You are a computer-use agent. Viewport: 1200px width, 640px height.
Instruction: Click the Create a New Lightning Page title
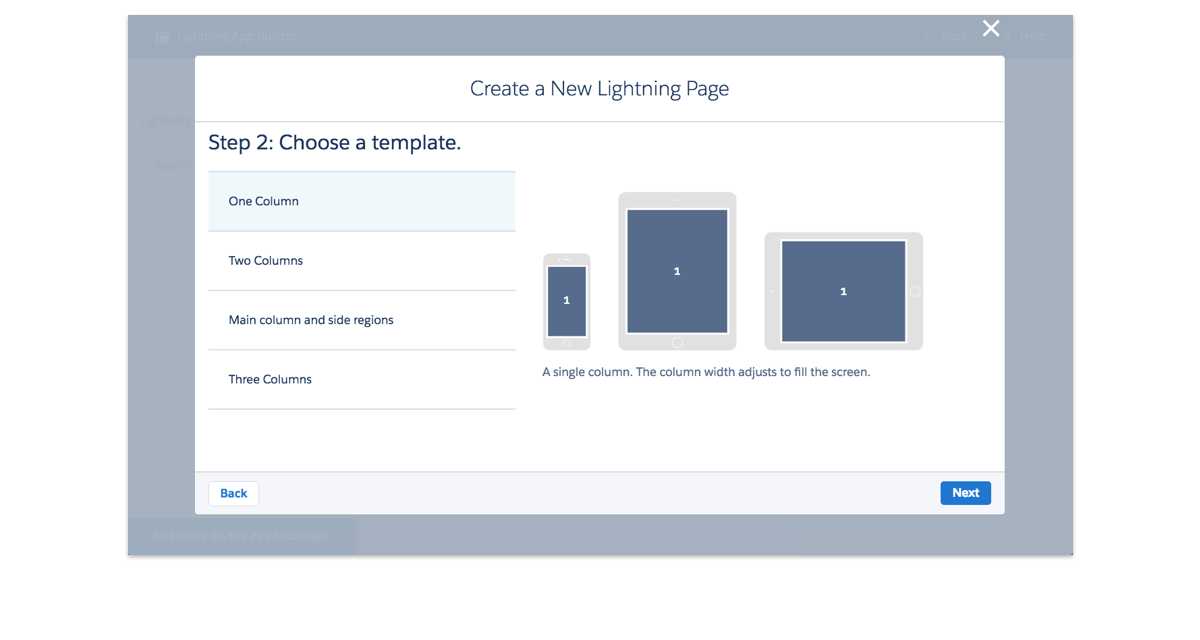599,89
